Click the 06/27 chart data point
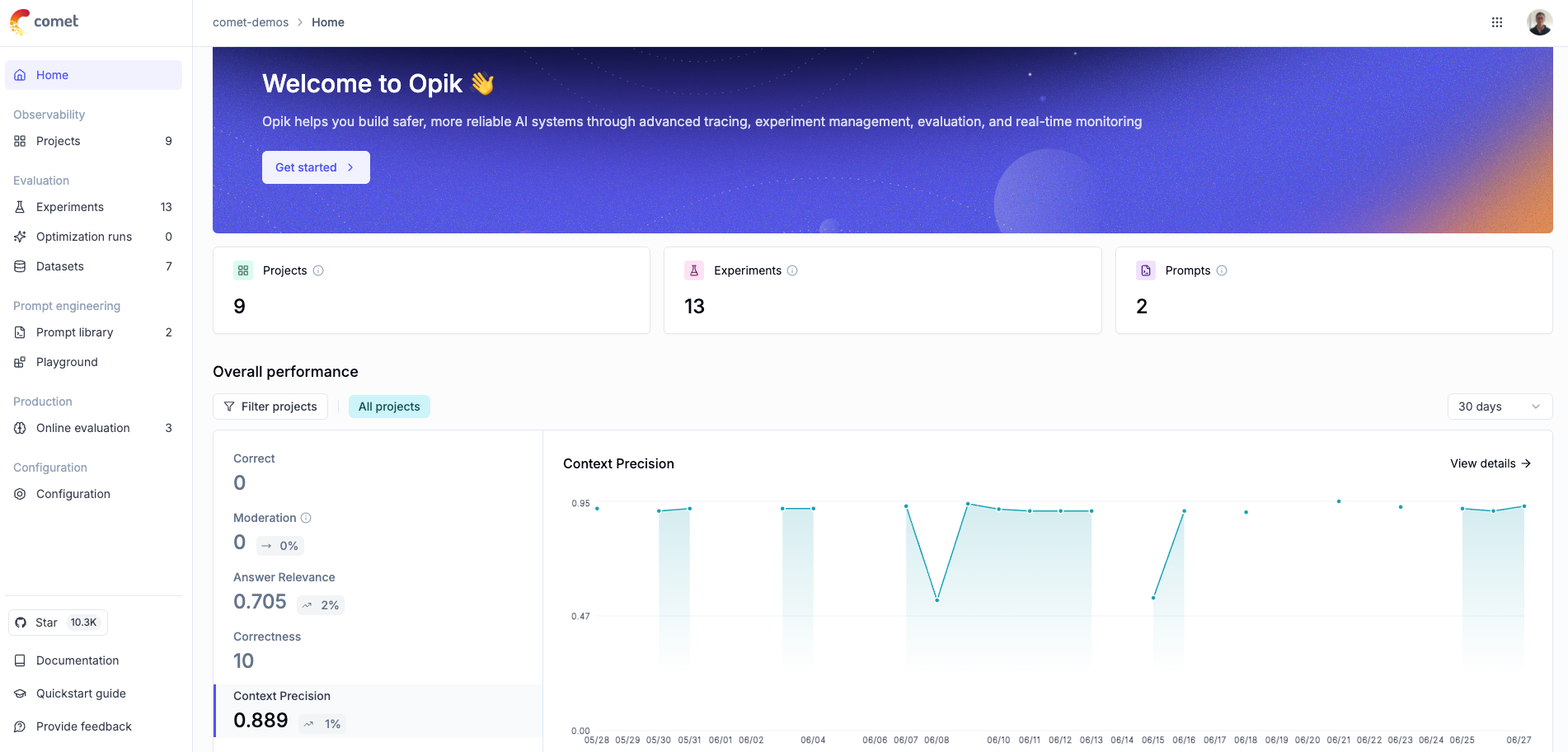 pyautogui.click(x=1524, y=506)
